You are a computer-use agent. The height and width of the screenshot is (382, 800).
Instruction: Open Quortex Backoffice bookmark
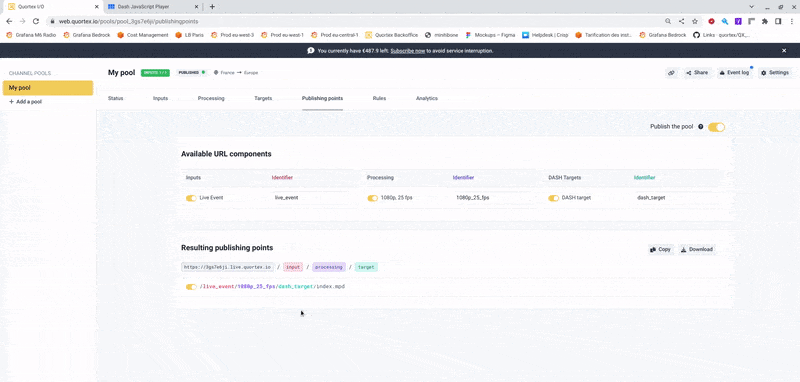(x=392, y=35)
